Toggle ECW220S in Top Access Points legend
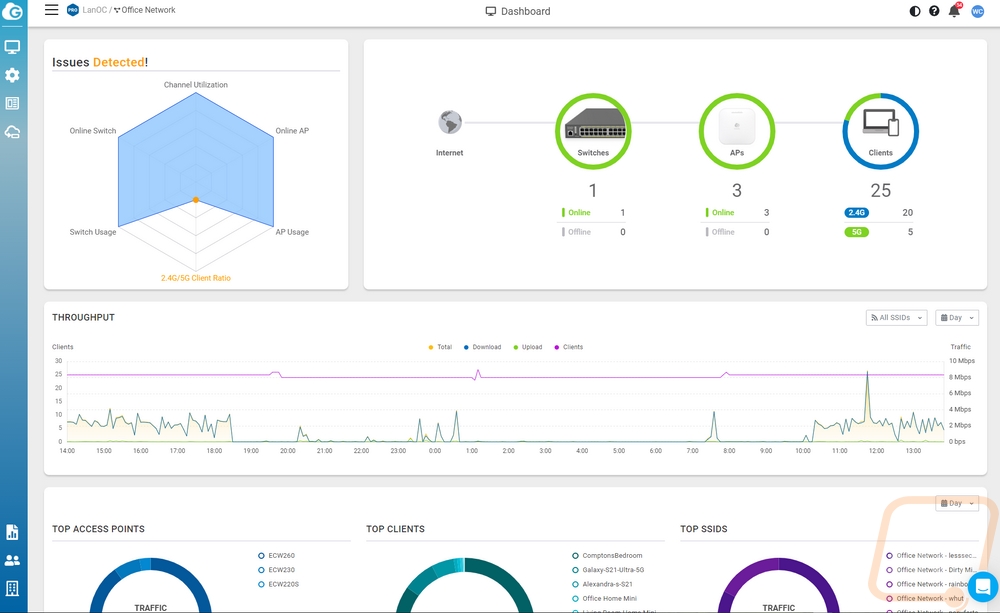1000x613 pixels. (278, 584)
